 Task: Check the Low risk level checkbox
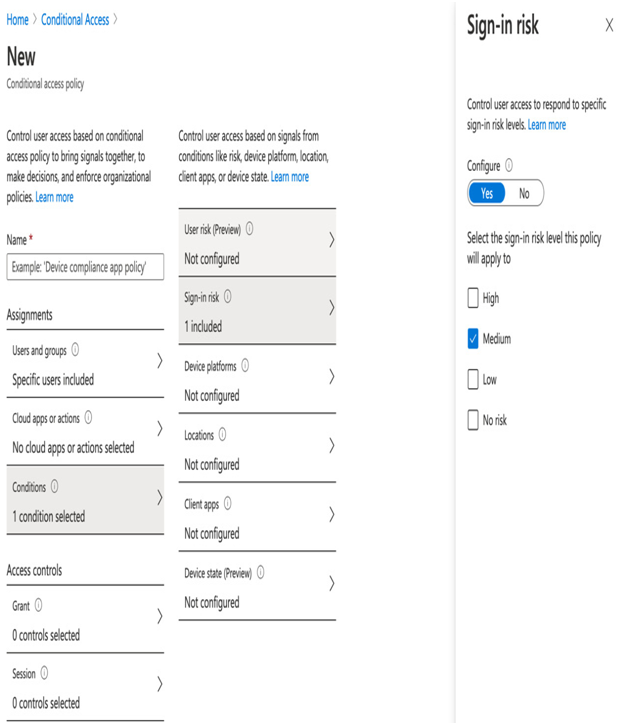tap(473, 379)
